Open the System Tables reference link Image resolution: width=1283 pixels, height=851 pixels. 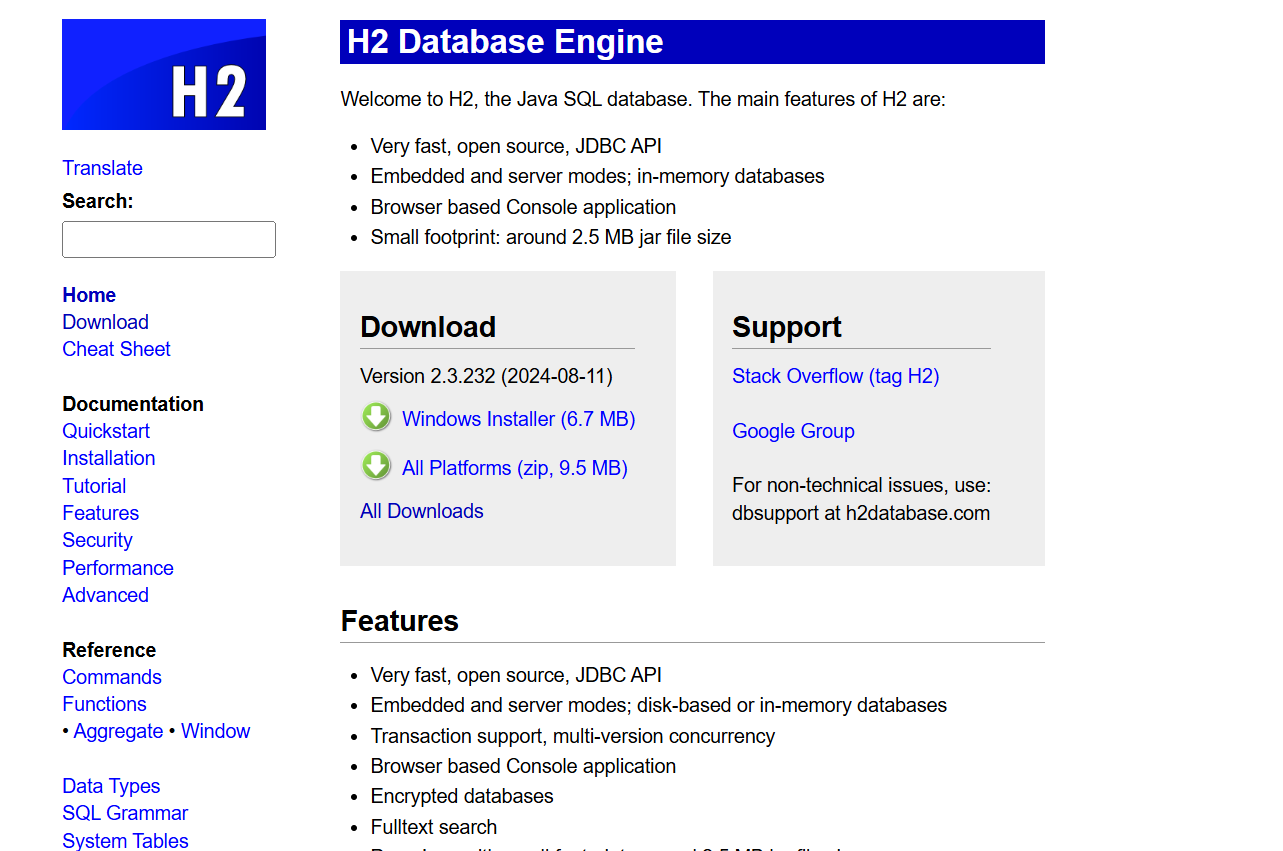coord(125,841)
